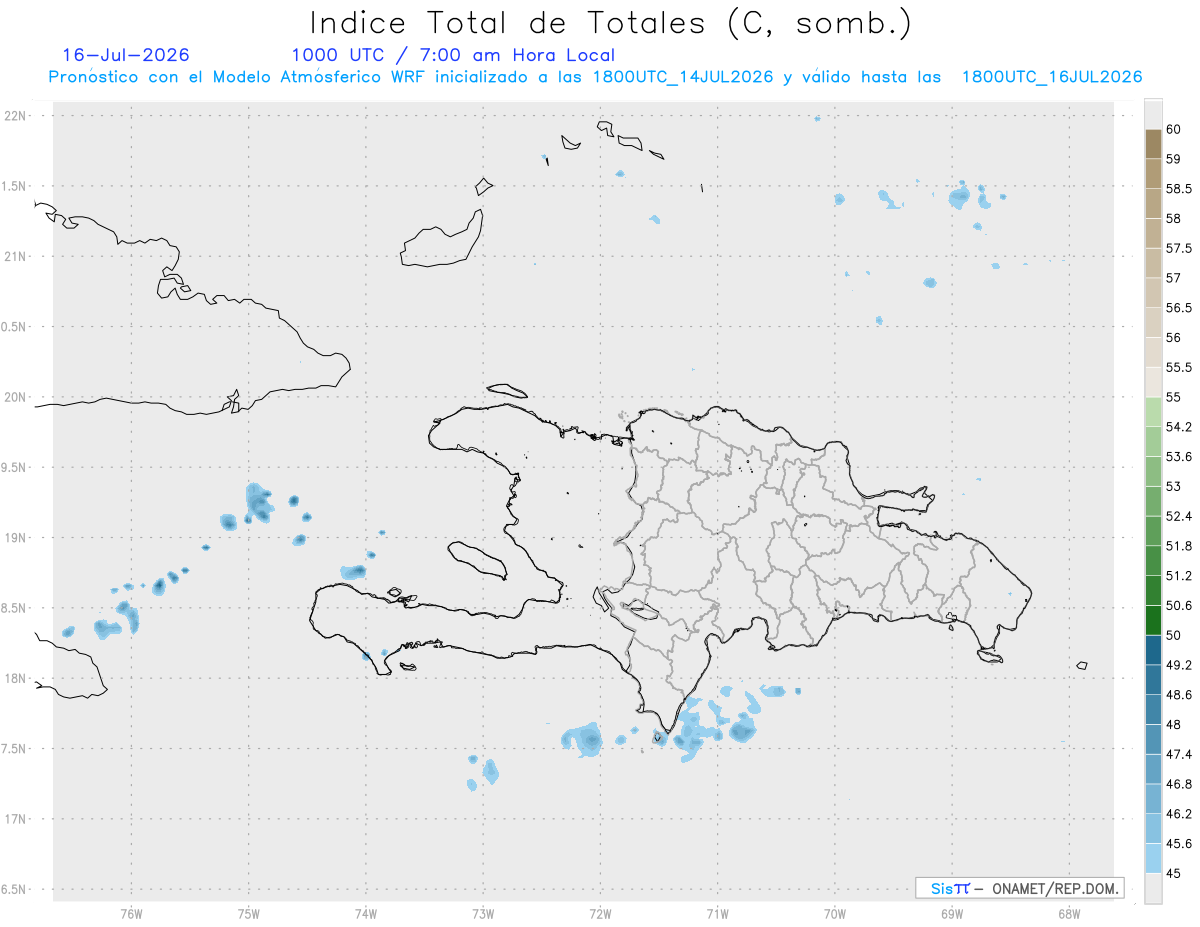Click the color bar label '58.5'

pos(1179,188)
